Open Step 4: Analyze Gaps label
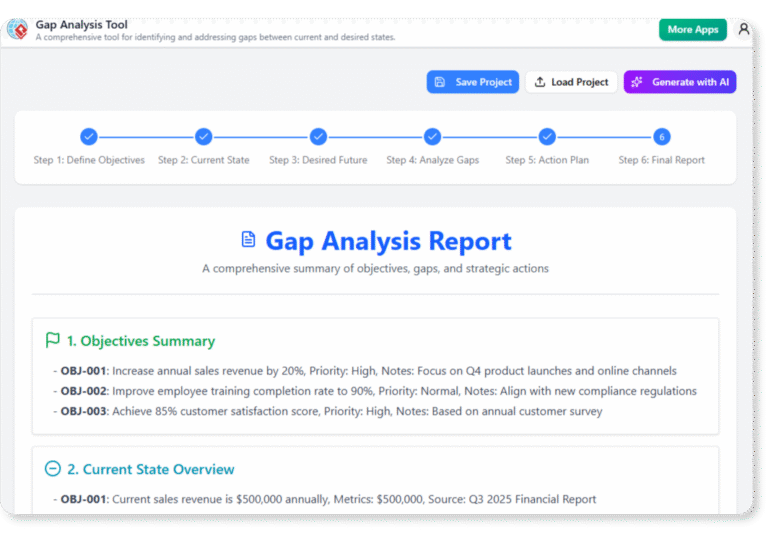 pos(432,160)
